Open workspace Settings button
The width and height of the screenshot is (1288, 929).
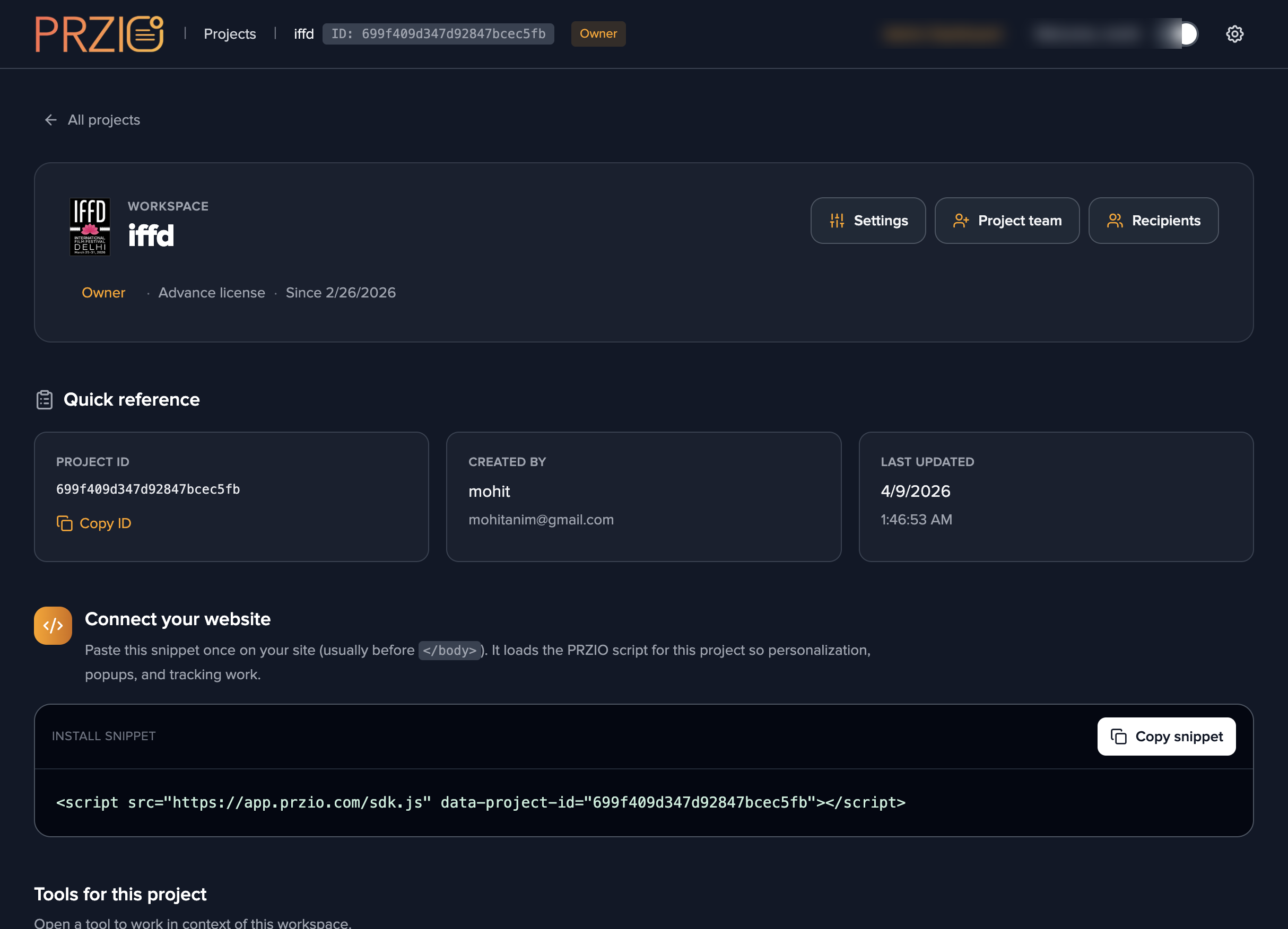point(868,221)
